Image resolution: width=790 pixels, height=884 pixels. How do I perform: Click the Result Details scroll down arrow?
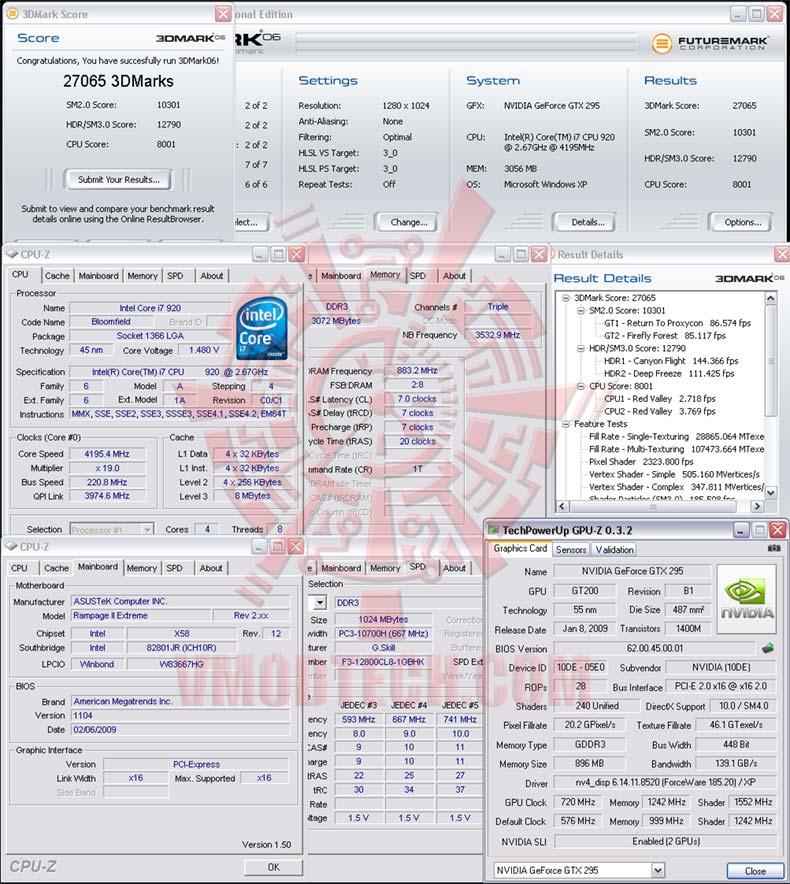(771, 493)
